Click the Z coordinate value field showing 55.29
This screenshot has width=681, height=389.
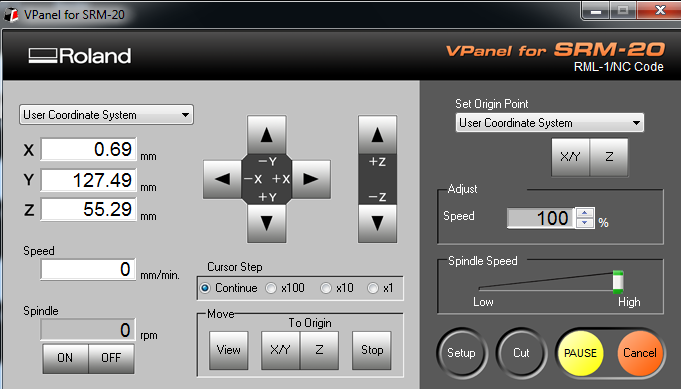click(89, 209)
